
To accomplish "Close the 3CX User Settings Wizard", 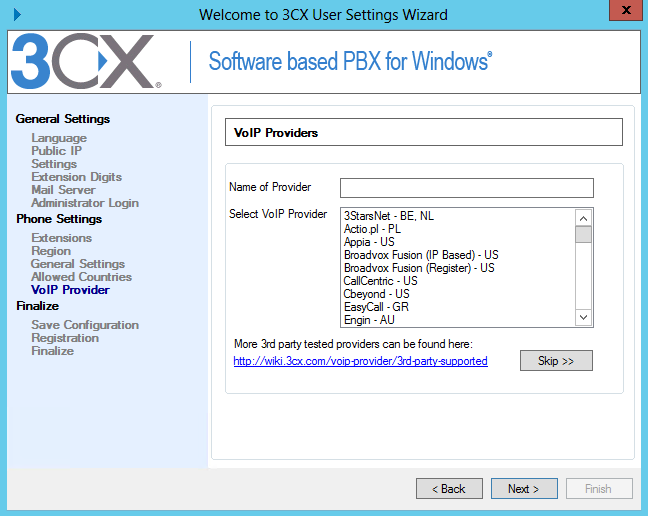I will (626, 10).
